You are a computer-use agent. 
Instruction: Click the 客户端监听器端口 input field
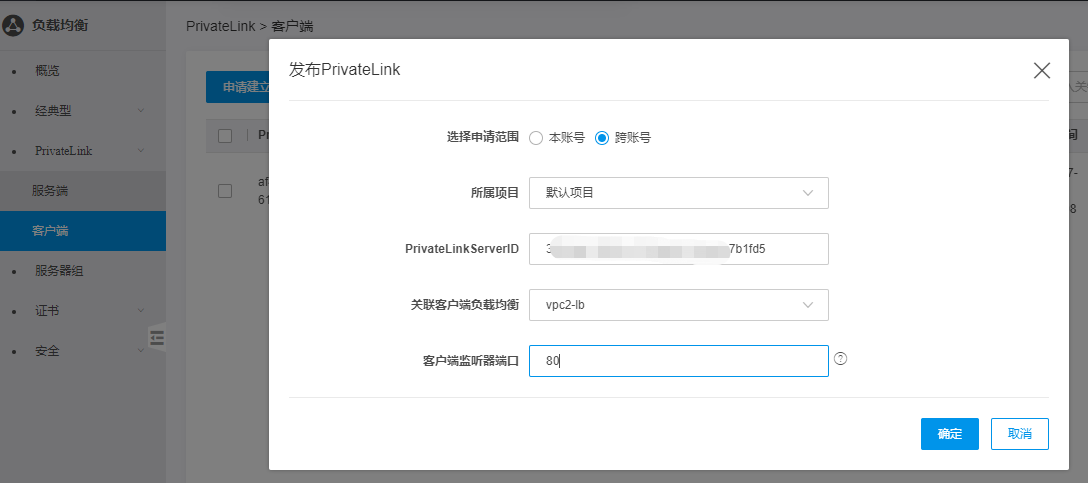tap(679, 361)
